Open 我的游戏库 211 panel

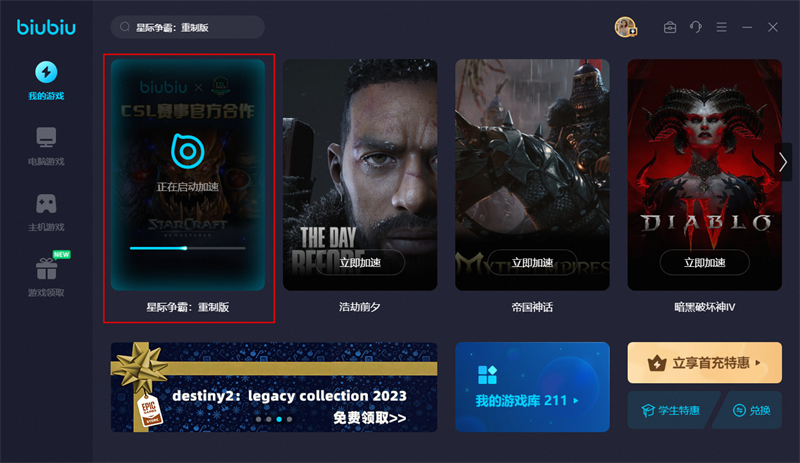(x=532, y=387)
